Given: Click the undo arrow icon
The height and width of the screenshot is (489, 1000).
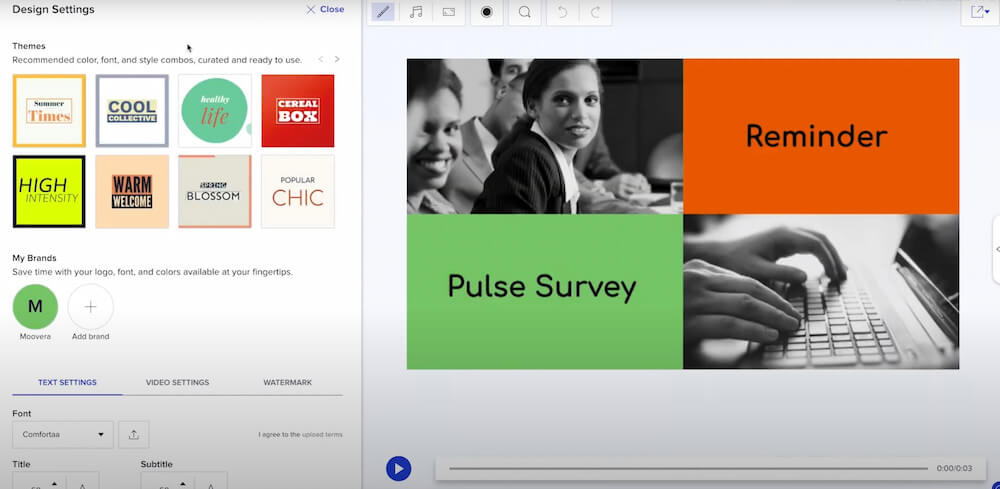Looking at the screenshot, I should click(x=562, y=12).
